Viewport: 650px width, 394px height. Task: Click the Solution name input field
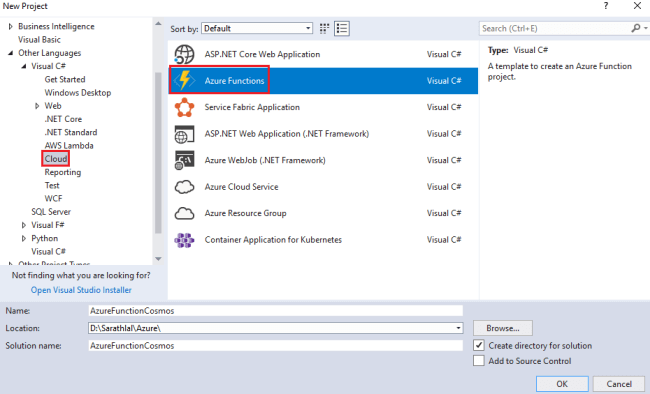pyautogui.click(x=275, y=345)
